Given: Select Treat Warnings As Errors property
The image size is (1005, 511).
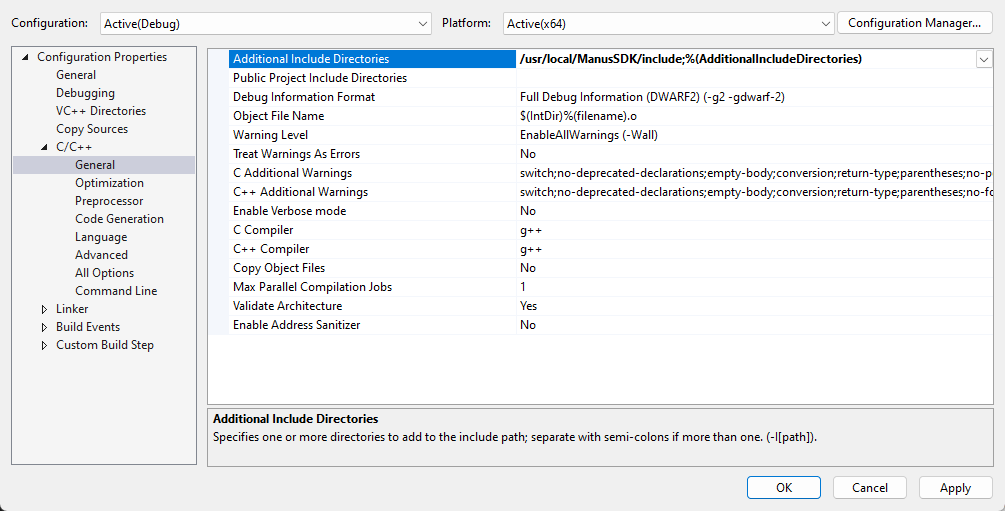Looking at the screenshot, I should pos(296,154).
